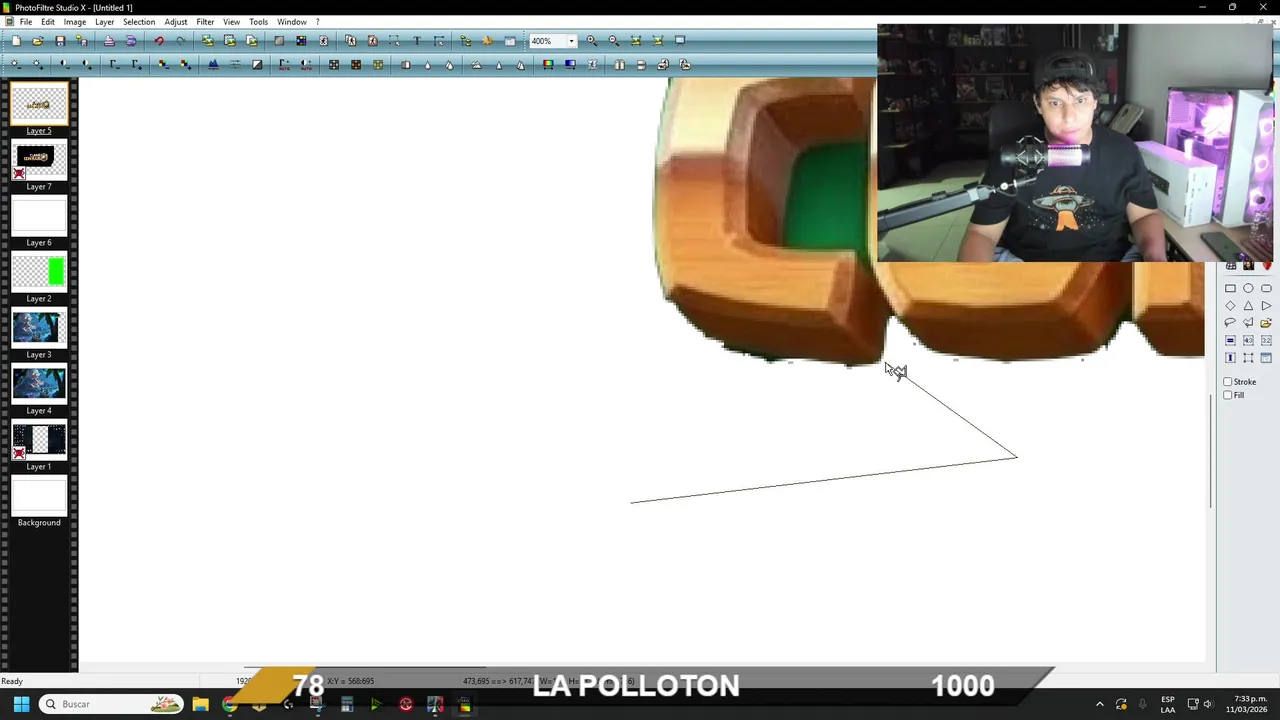Select the triangle shape tool

1248,306
